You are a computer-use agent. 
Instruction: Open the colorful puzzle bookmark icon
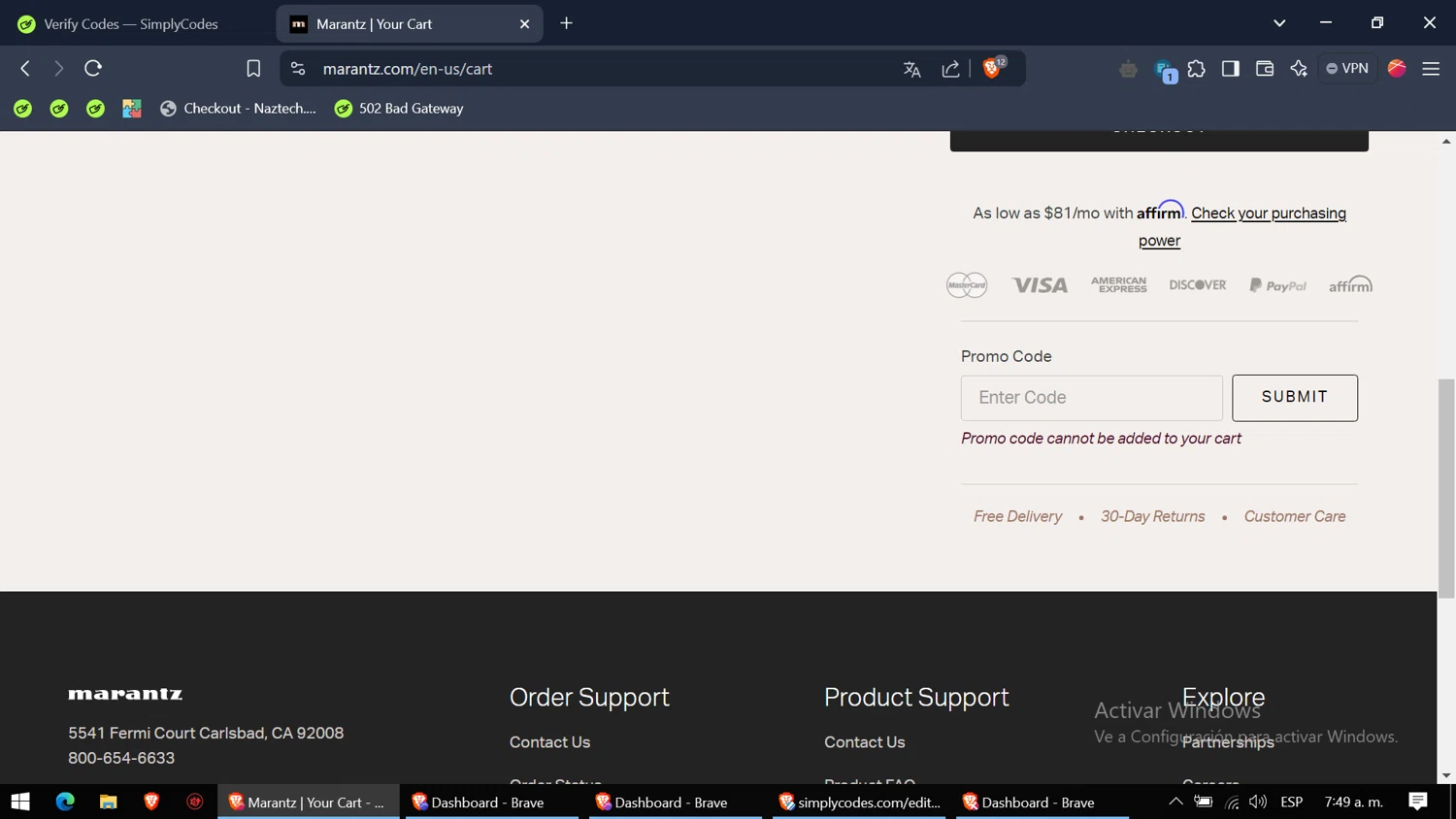[x=132, y=109]
